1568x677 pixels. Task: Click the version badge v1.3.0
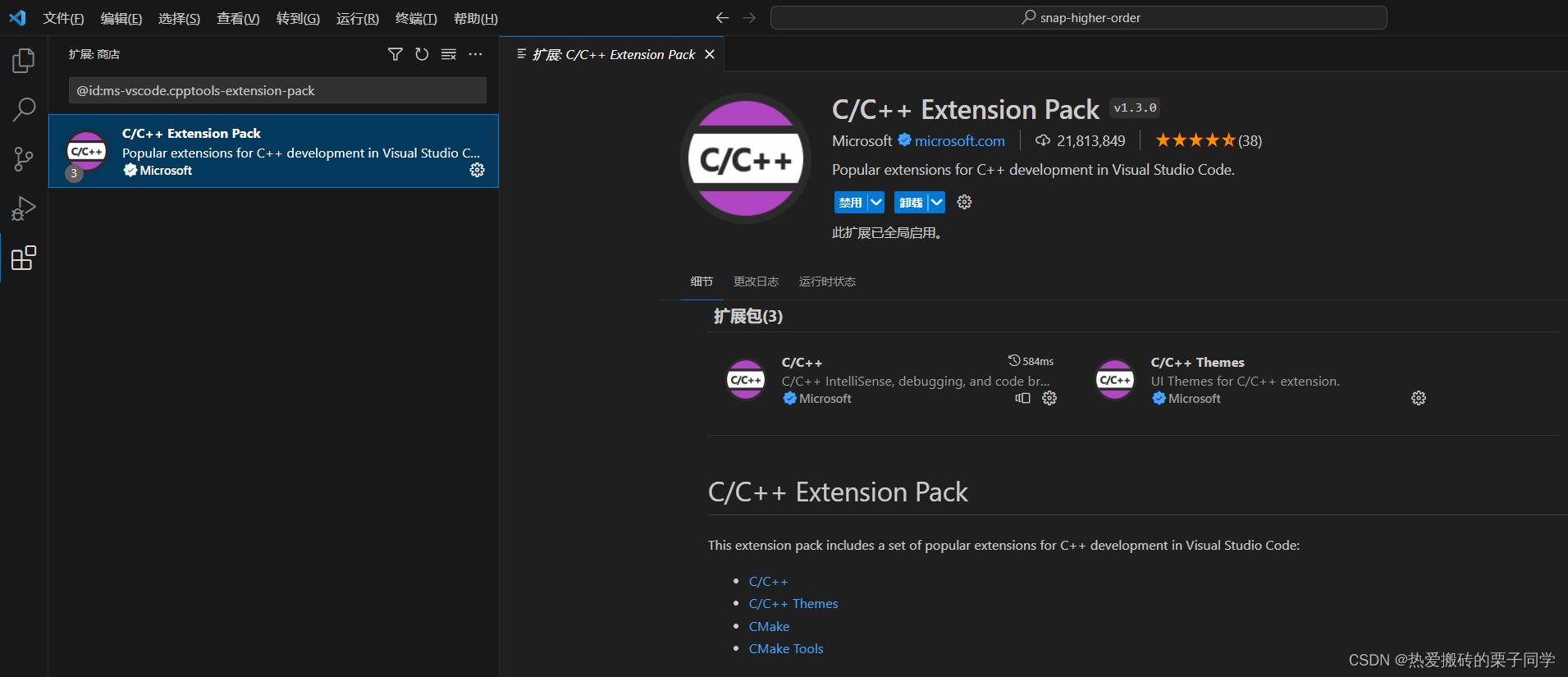pyautogui.click(x=1135, y=107)
